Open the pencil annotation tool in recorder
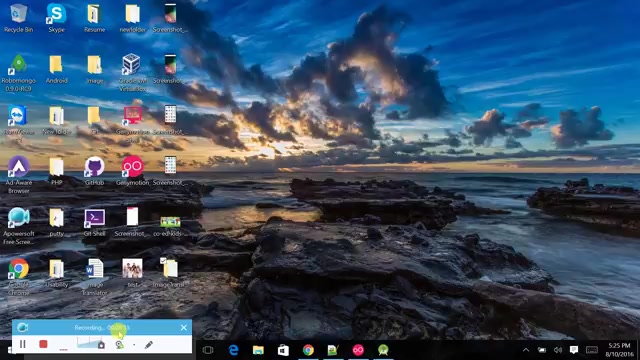Image resolution: width=640 pixels, height=360 pixels. [x=149, y=345]
